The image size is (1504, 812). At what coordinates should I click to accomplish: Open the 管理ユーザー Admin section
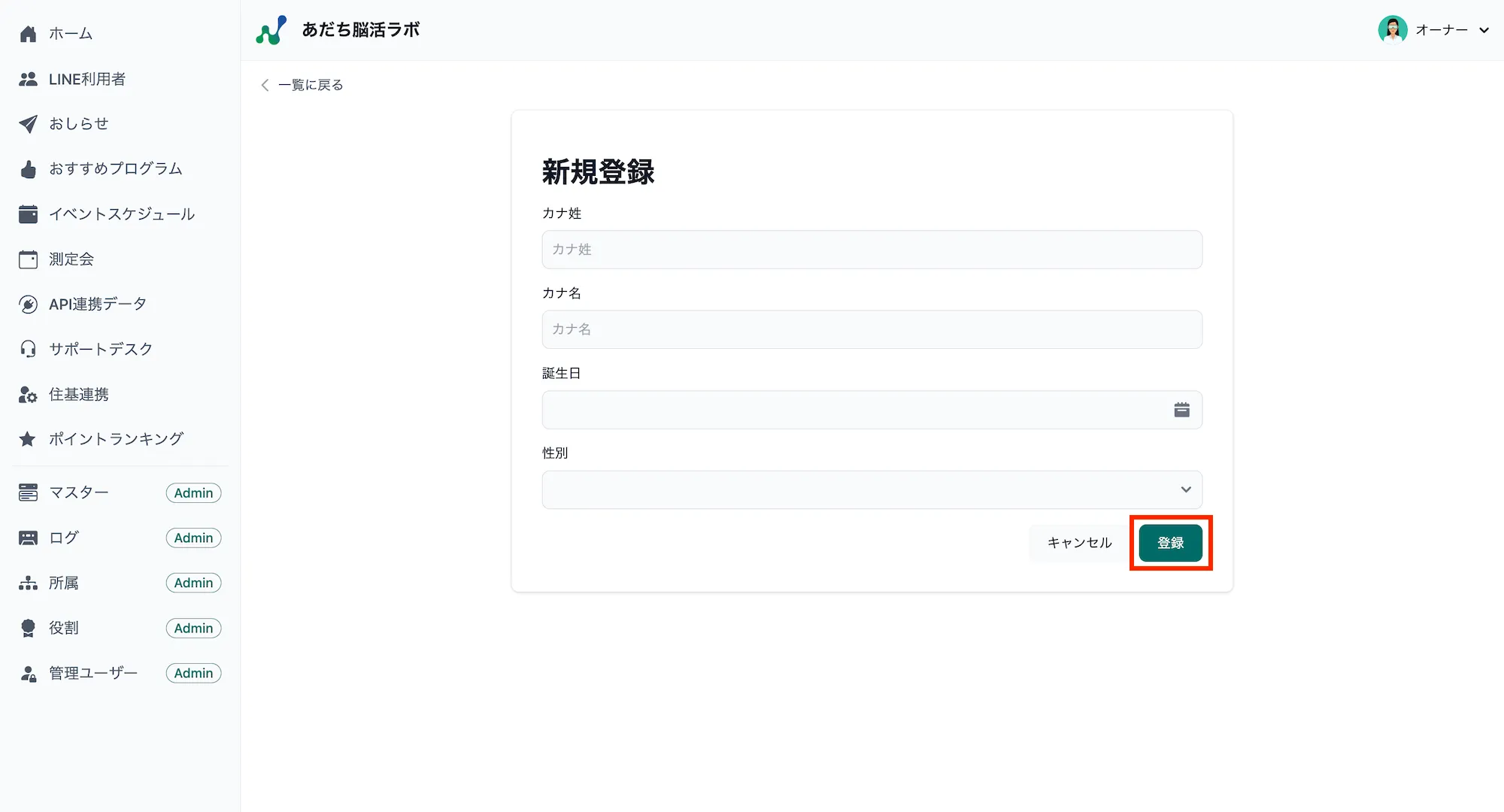click(x=92, y=672)
